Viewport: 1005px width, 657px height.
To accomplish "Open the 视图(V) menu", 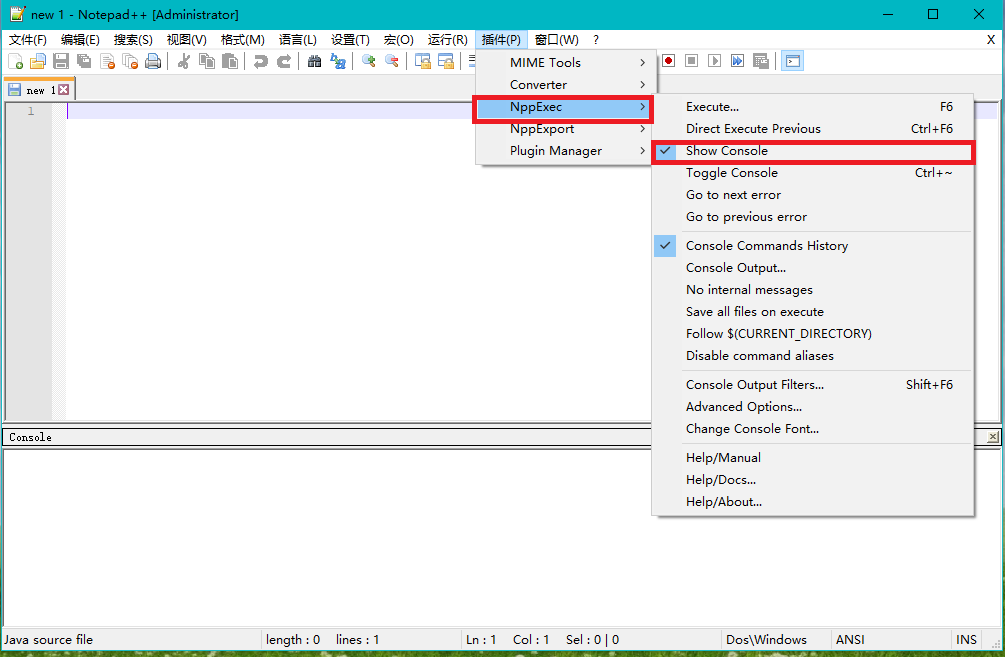I will pos(187,40).
